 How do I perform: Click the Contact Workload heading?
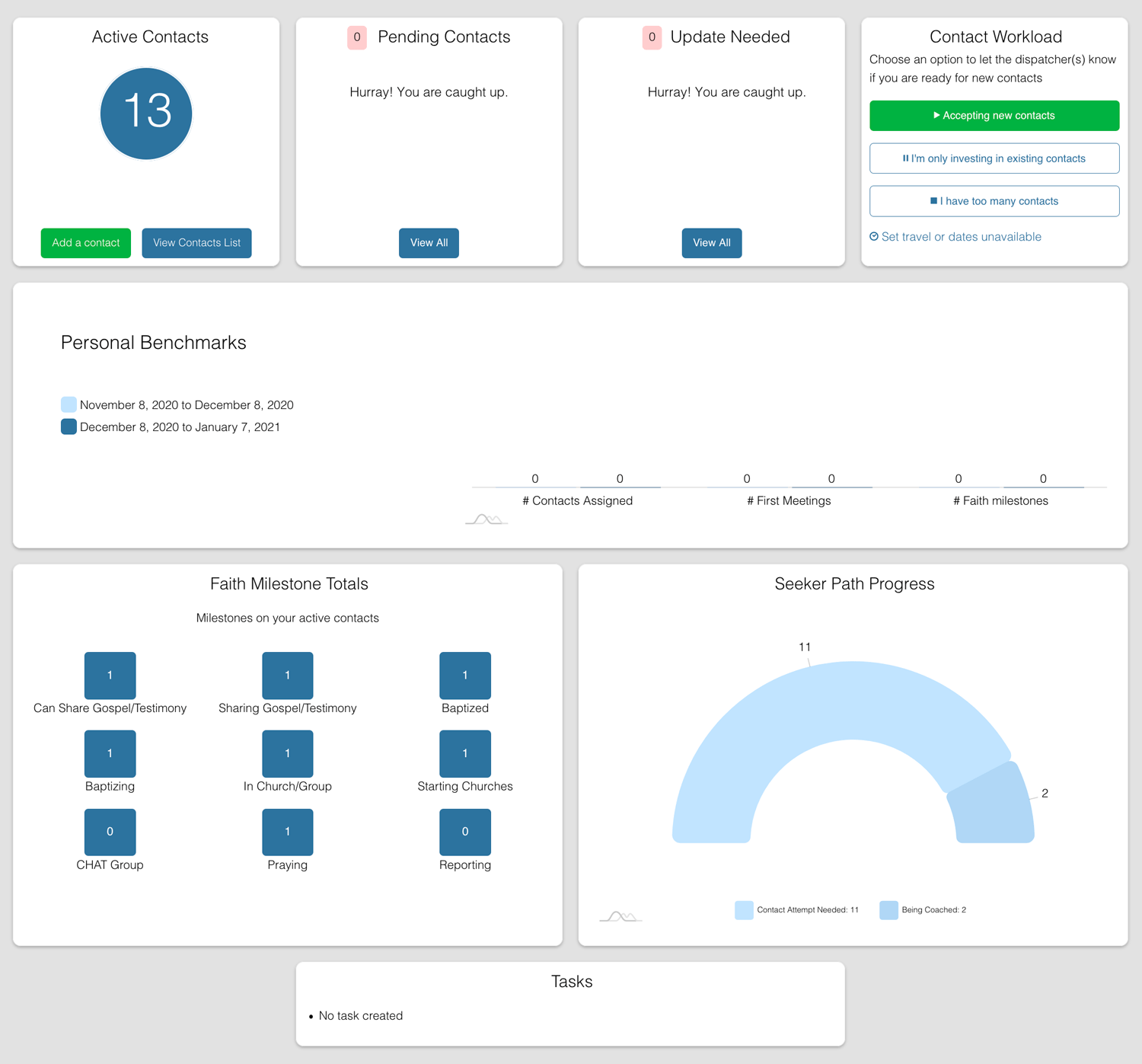click(x=996, y=37)
